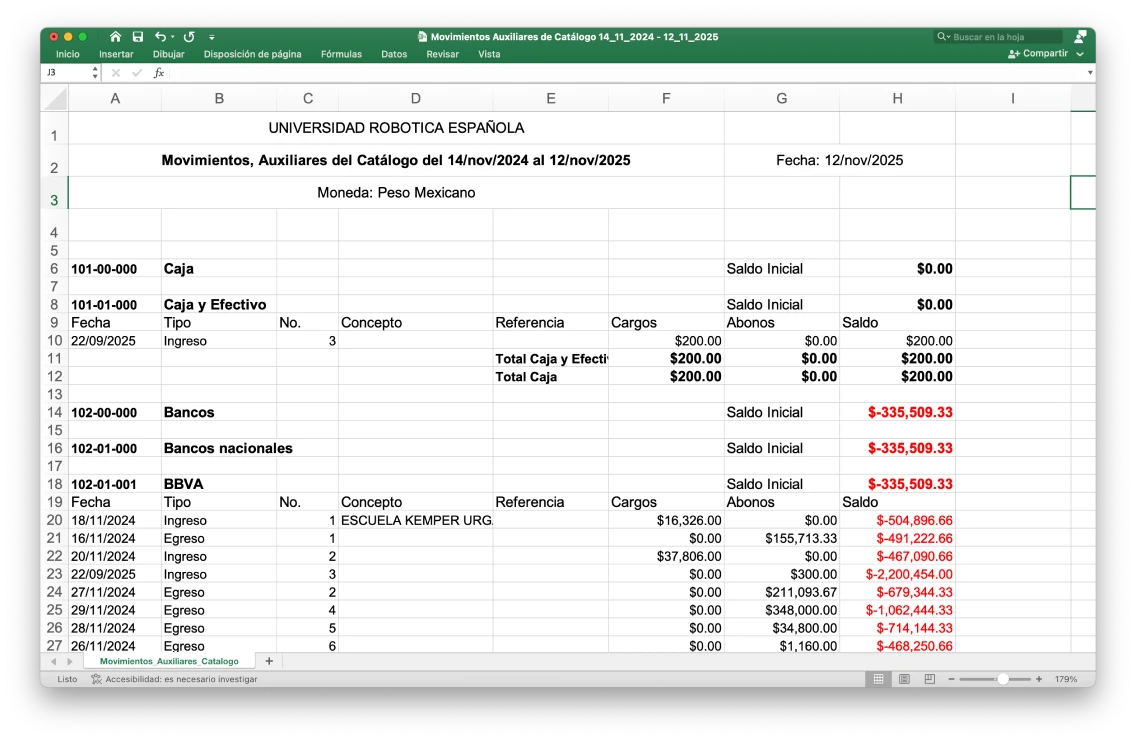Open the search field magnifier icon

(941, 37)
